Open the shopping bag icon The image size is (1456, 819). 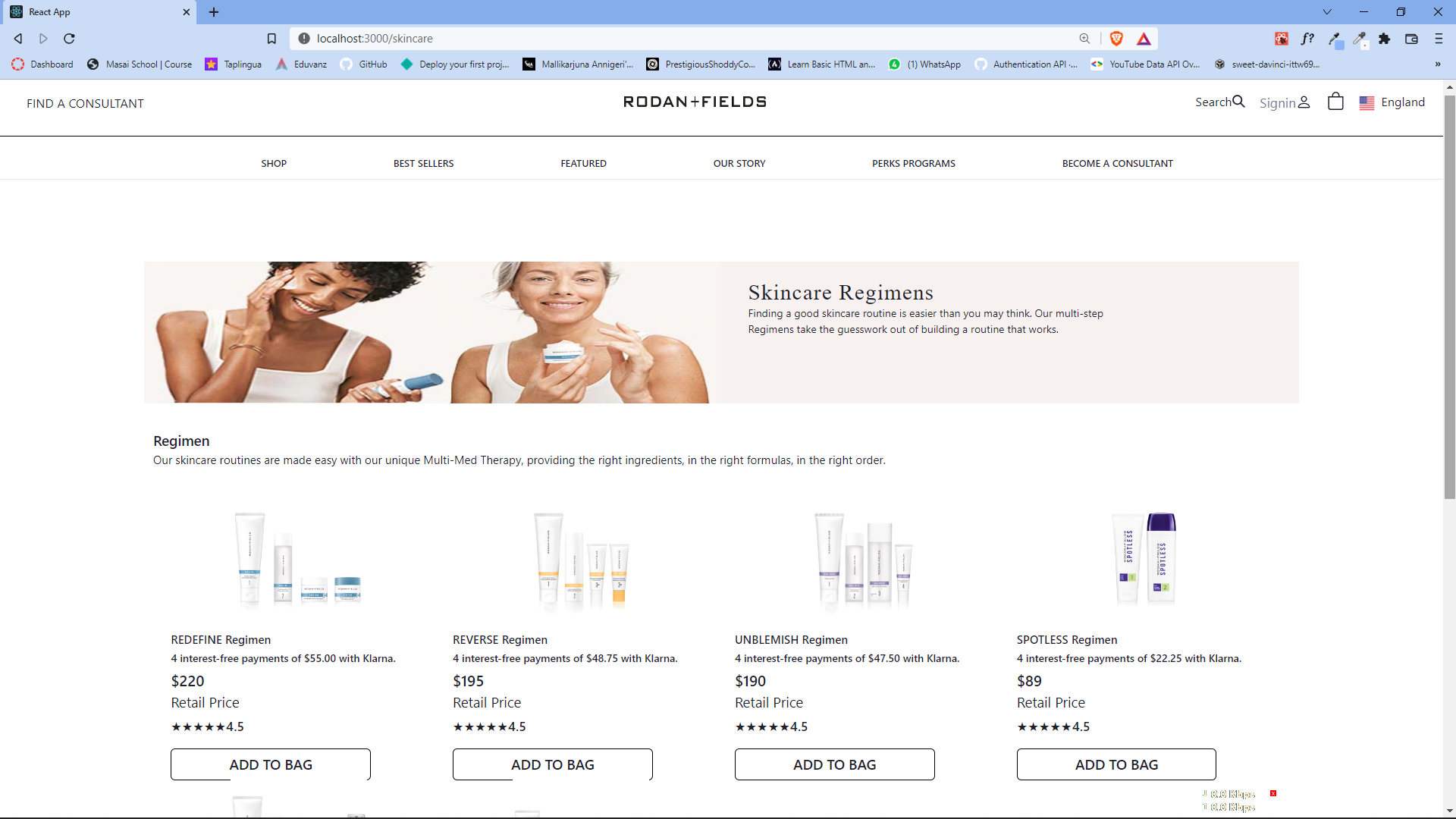point(1335,102)
